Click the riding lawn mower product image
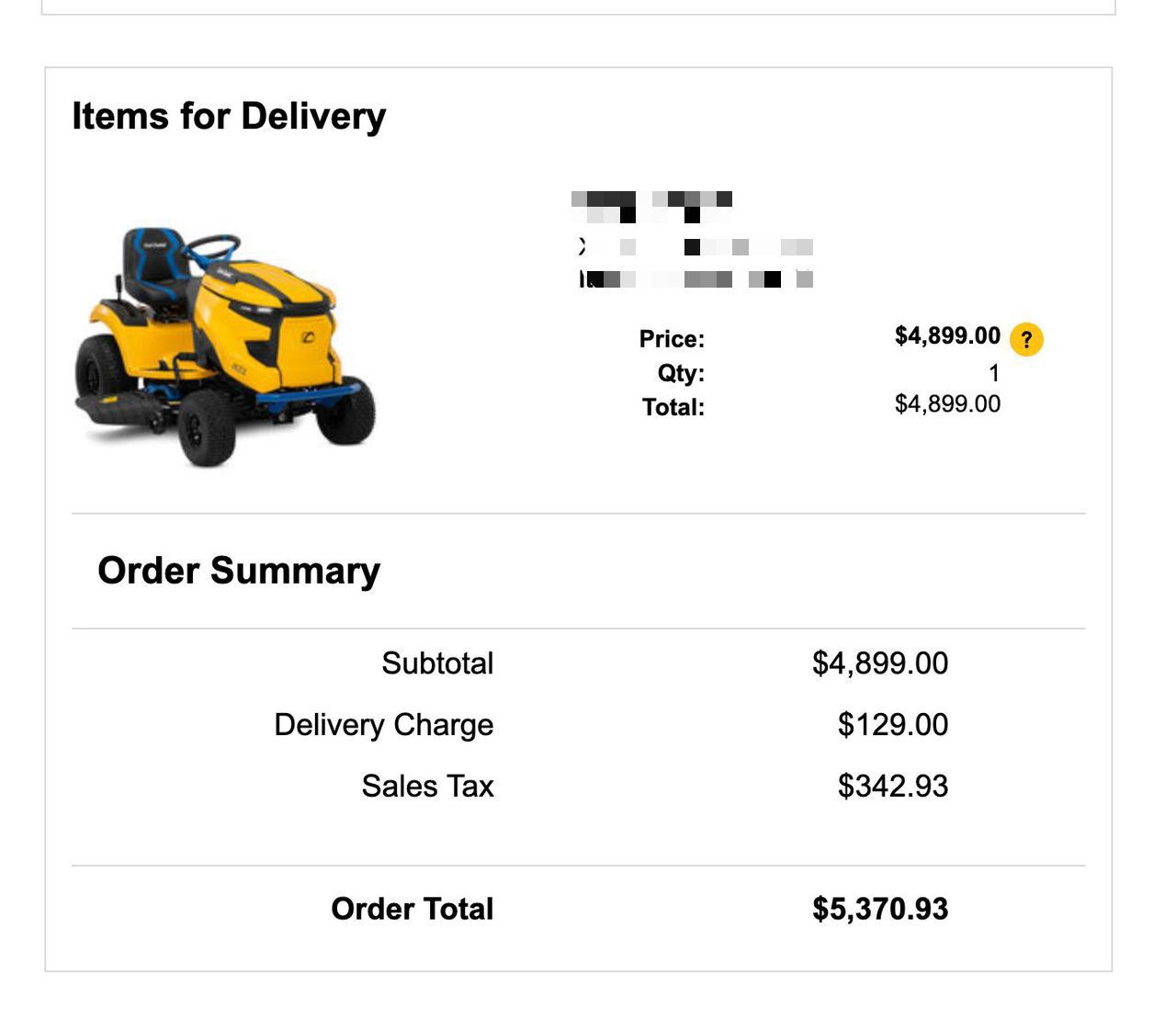This screenshot has width=1176, height=1020. click(225, 347)
